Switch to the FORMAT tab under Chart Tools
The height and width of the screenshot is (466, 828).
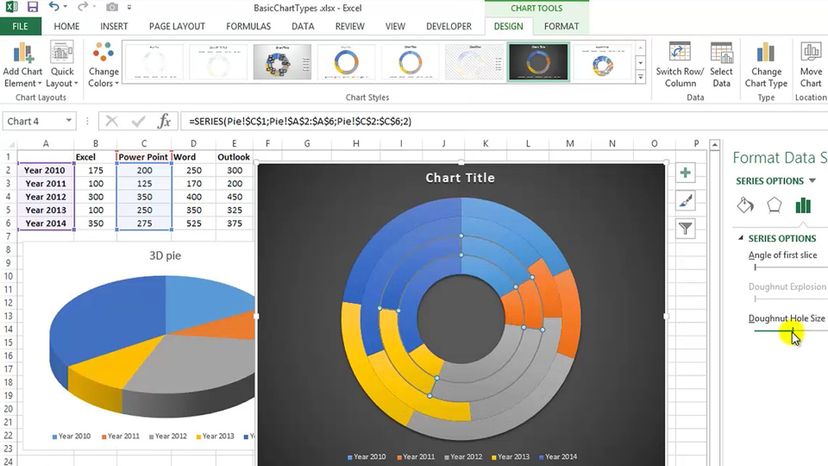tap(561, 26)
